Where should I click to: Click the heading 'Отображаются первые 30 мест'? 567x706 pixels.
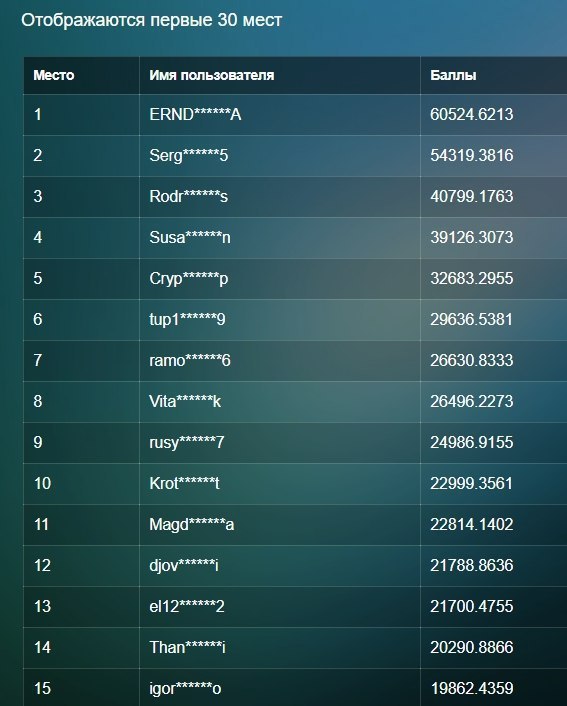point(152,20)
